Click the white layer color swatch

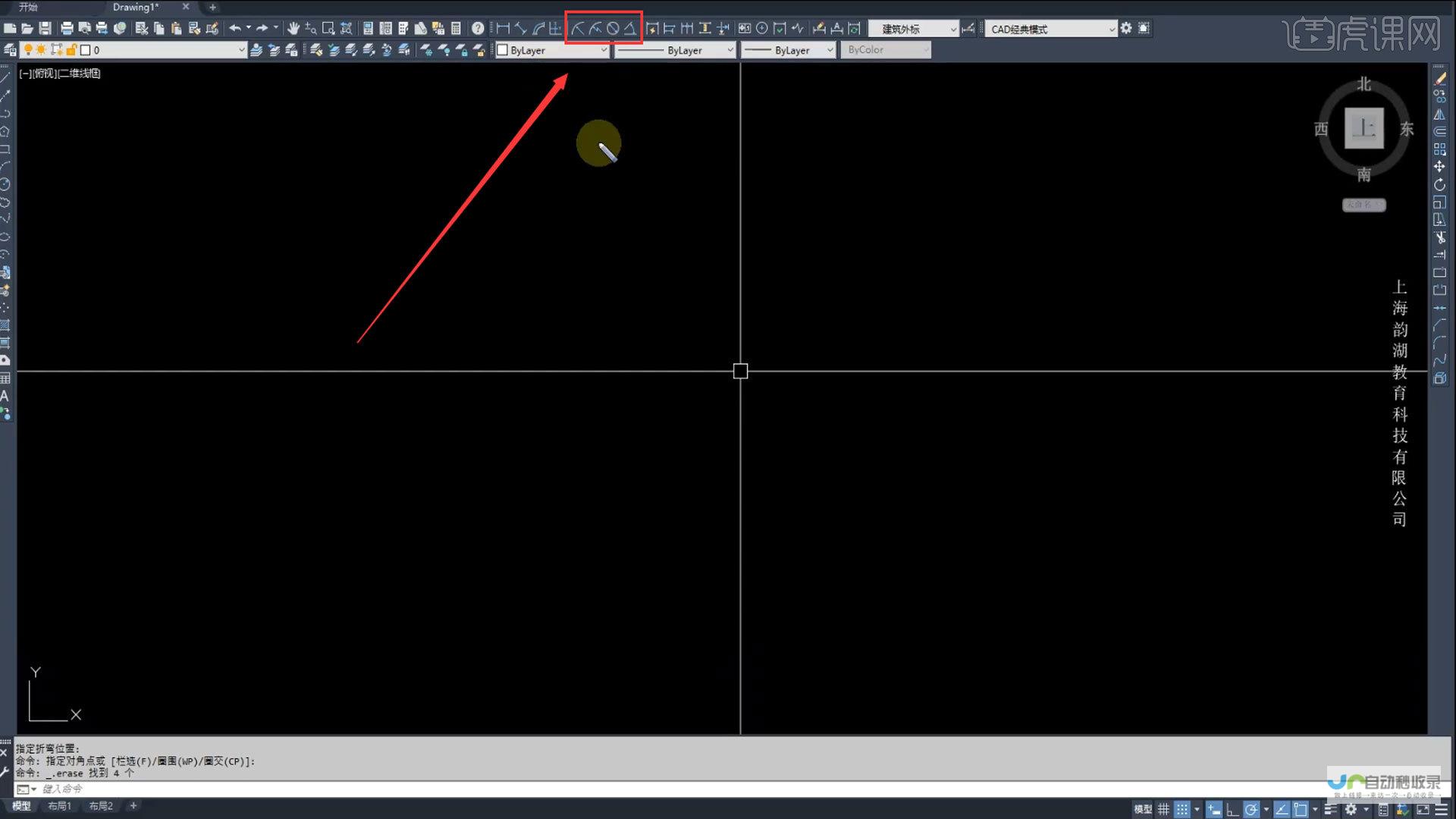coord(85,50)
